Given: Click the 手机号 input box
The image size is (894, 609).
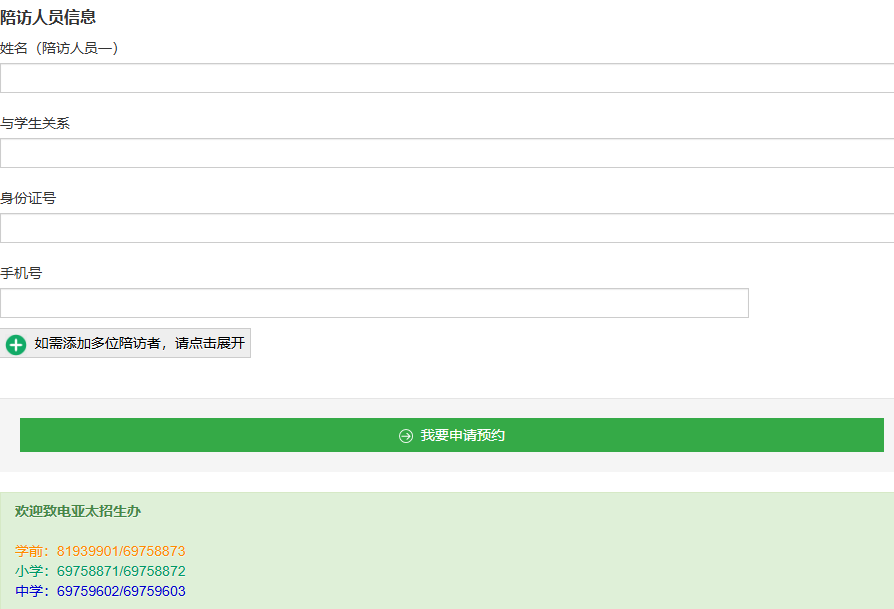Looking at the screenshot, I should pyautogui.click(x=374, y=303).
